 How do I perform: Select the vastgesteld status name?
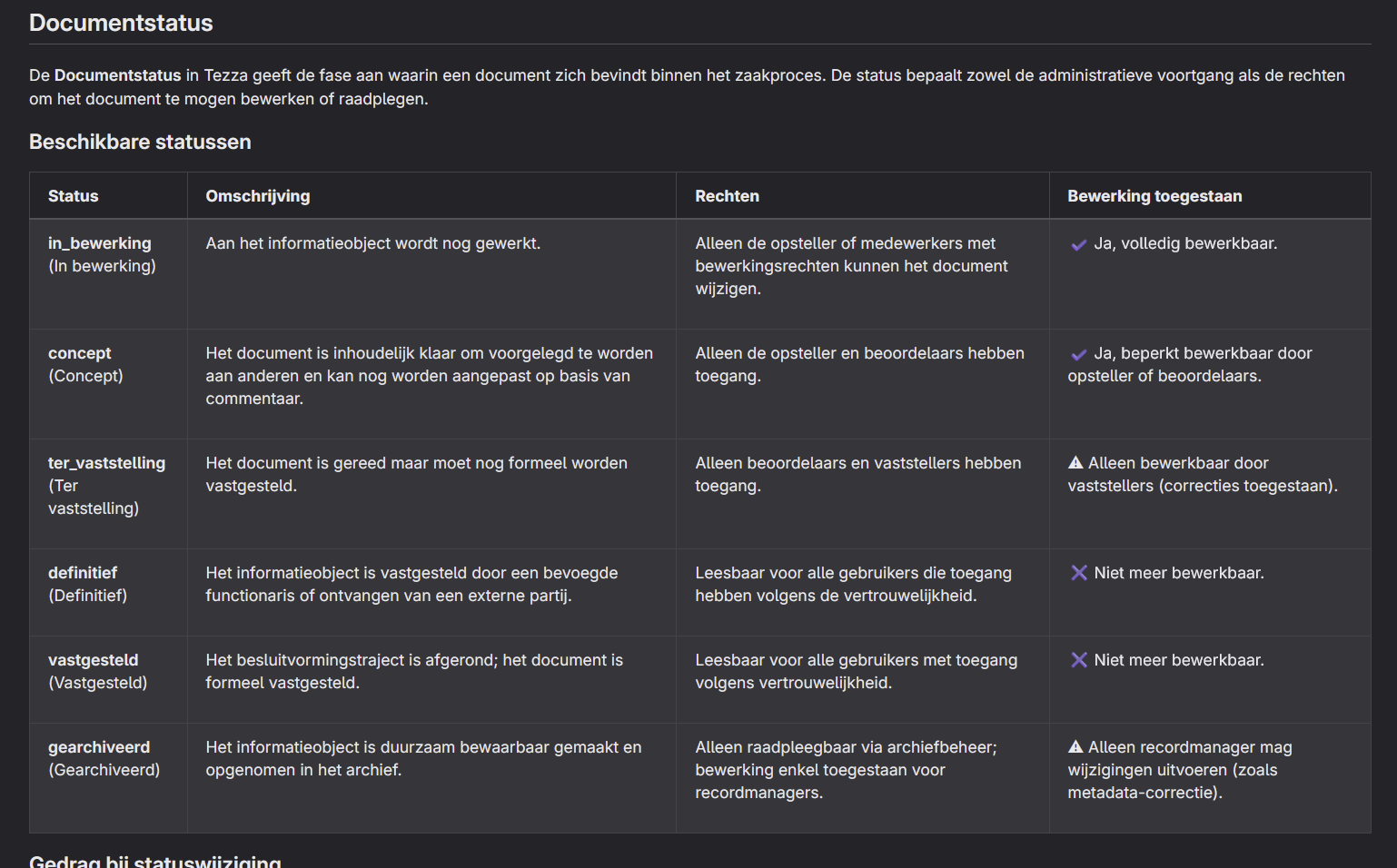click(94, 660)
